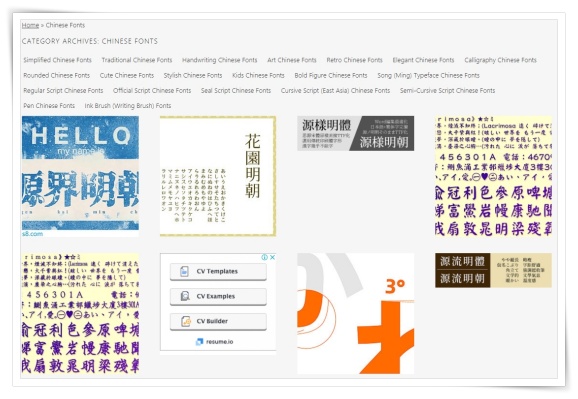
Task: Click the CV Templates ad button
Action: pyautogui.click(x=218, y=271)
